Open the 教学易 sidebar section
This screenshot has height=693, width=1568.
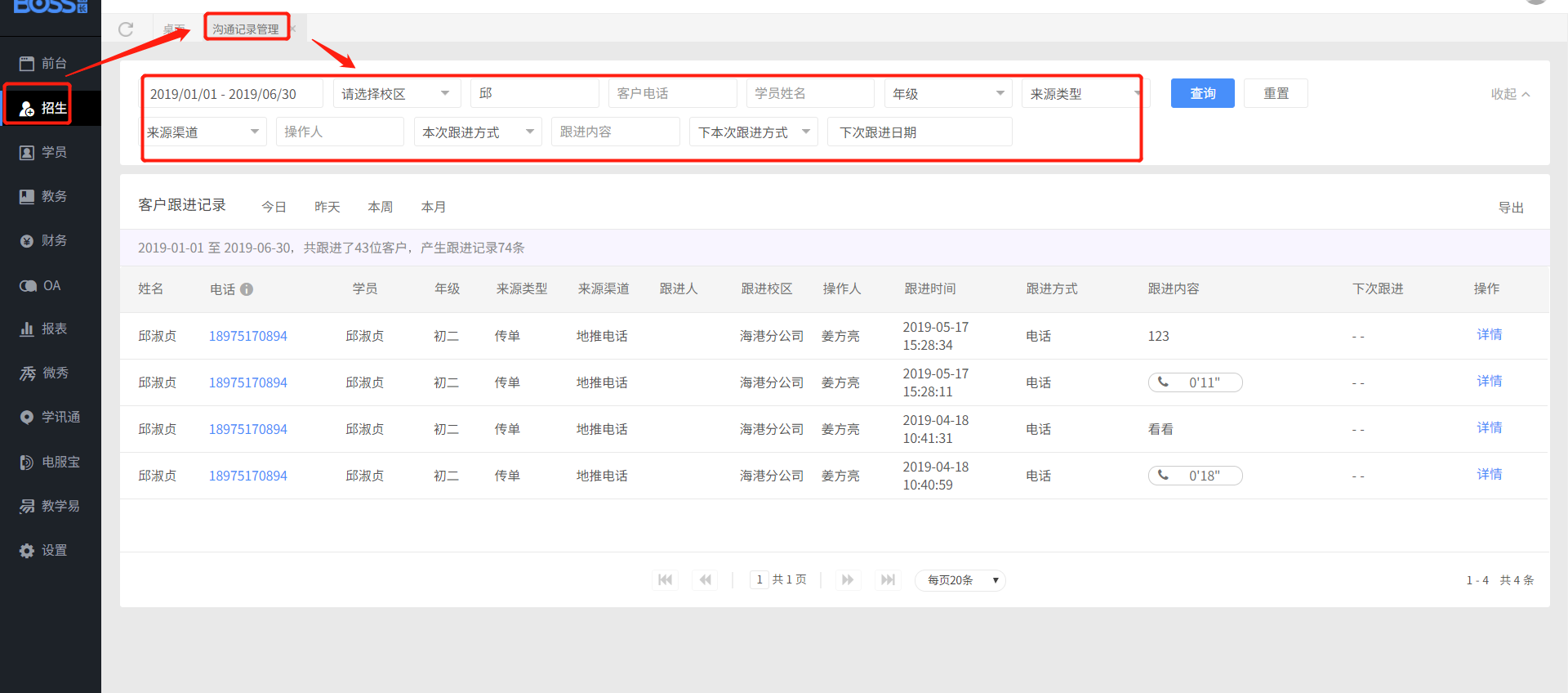point(49,506)
